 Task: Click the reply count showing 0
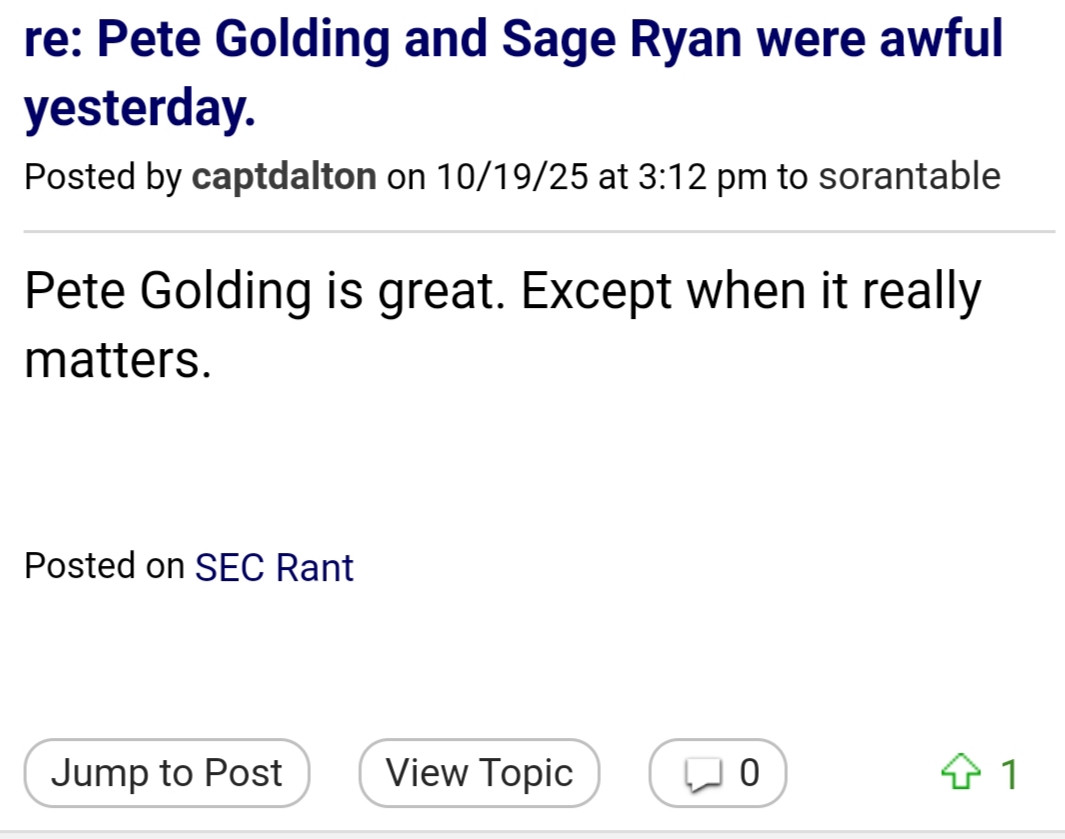(749, 773)
